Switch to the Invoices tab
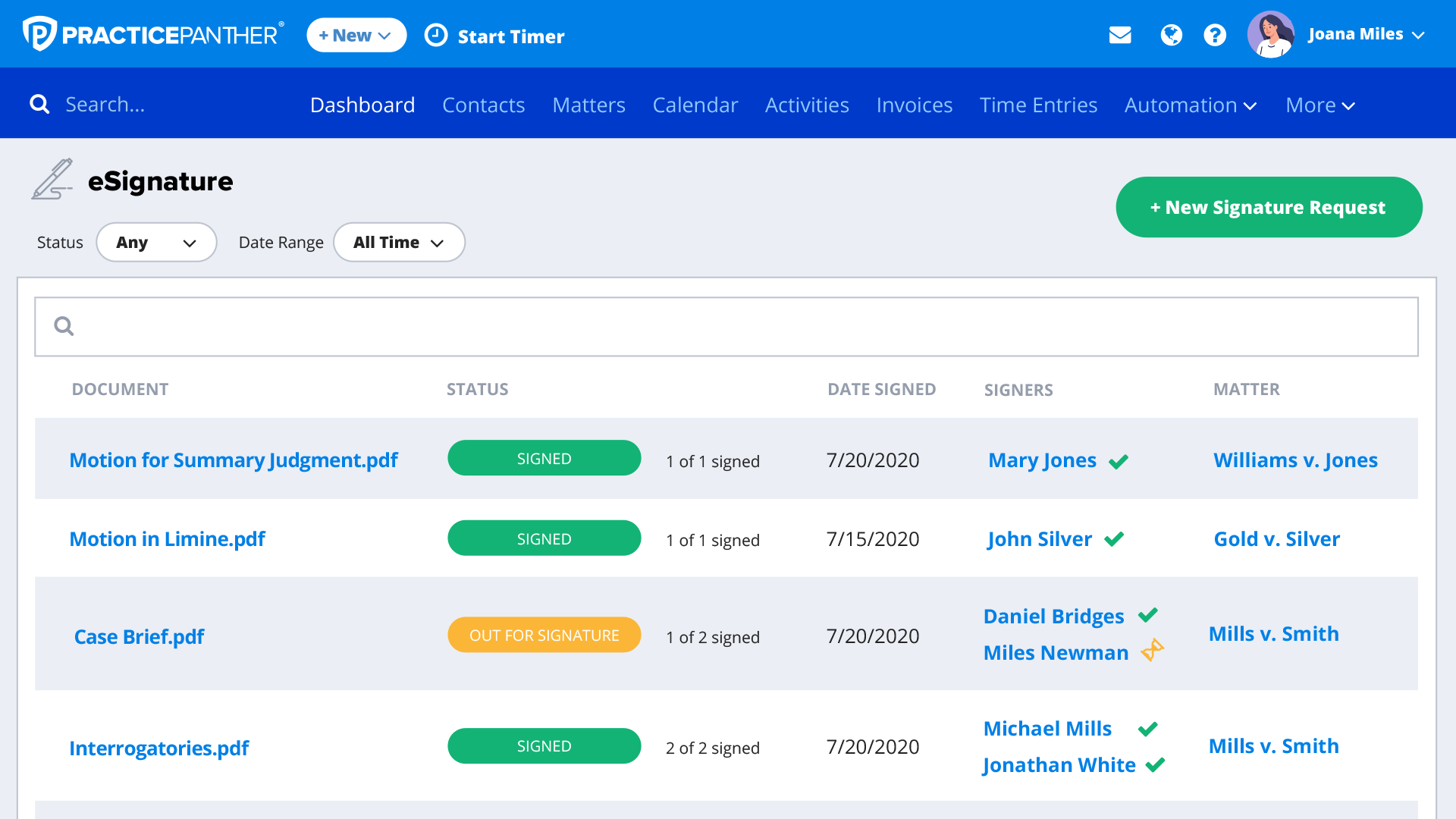 click(x=914, y=105)
